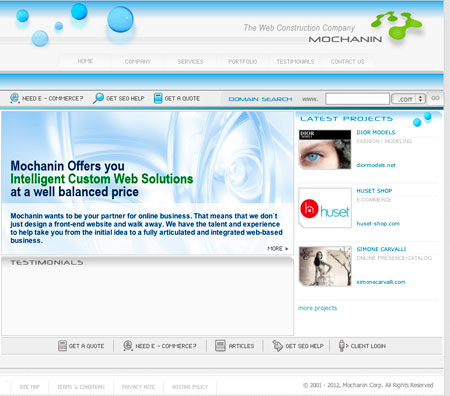The image size is (450, 396).
Task: Go to the Services page
Action: pos(190,62)
